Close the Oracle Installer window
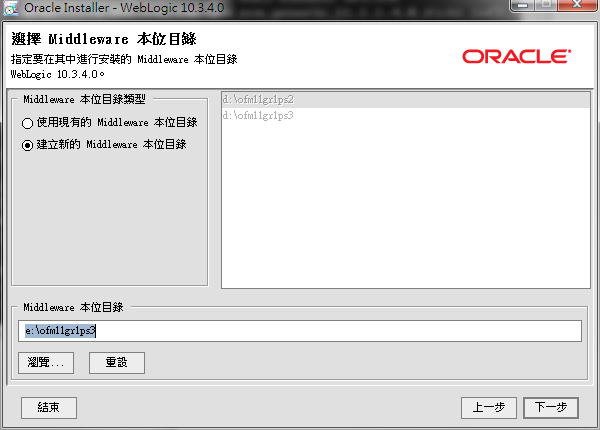 [577, 5]
